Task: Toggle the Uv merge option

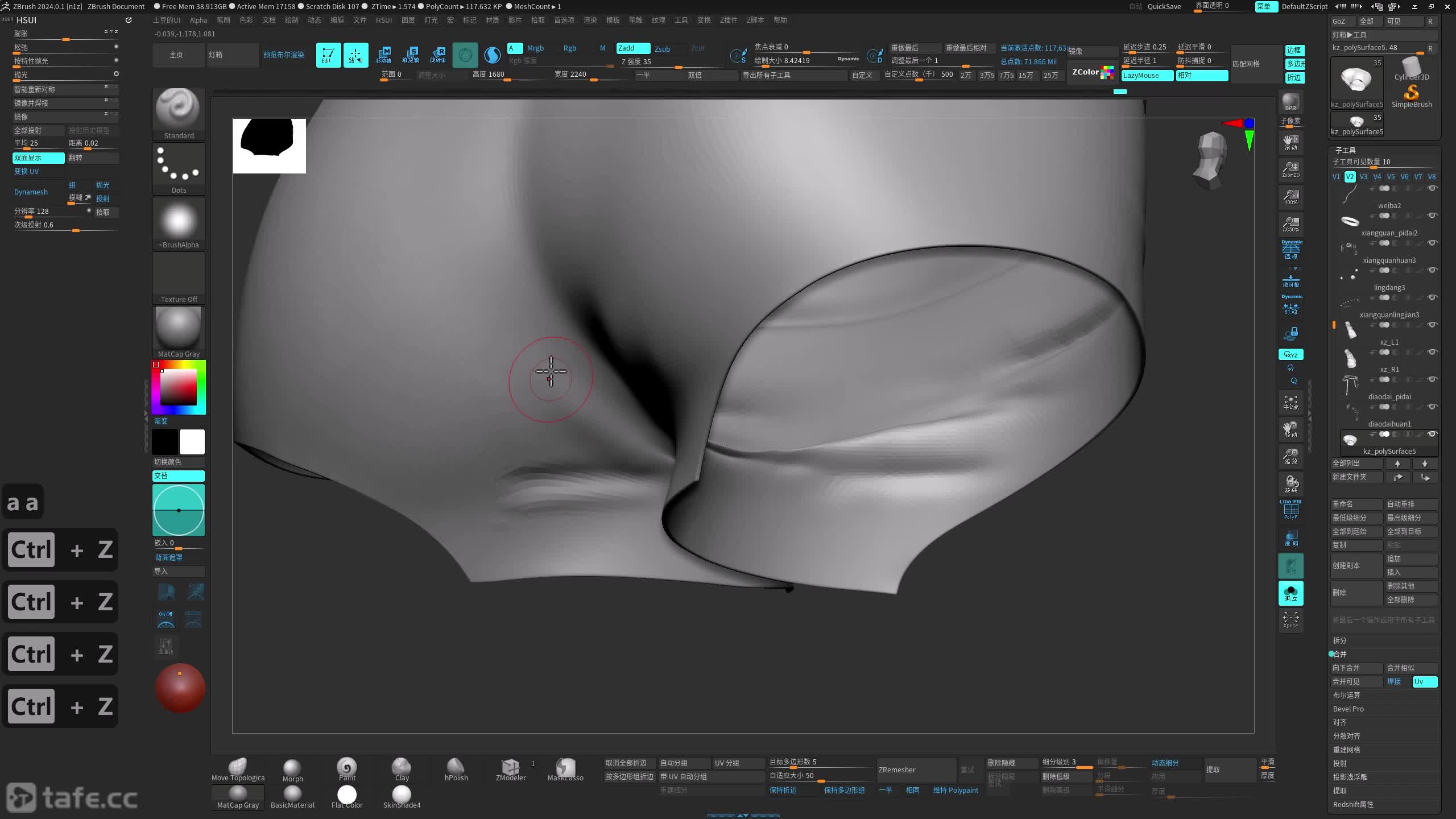Action: click(1425, 681)
